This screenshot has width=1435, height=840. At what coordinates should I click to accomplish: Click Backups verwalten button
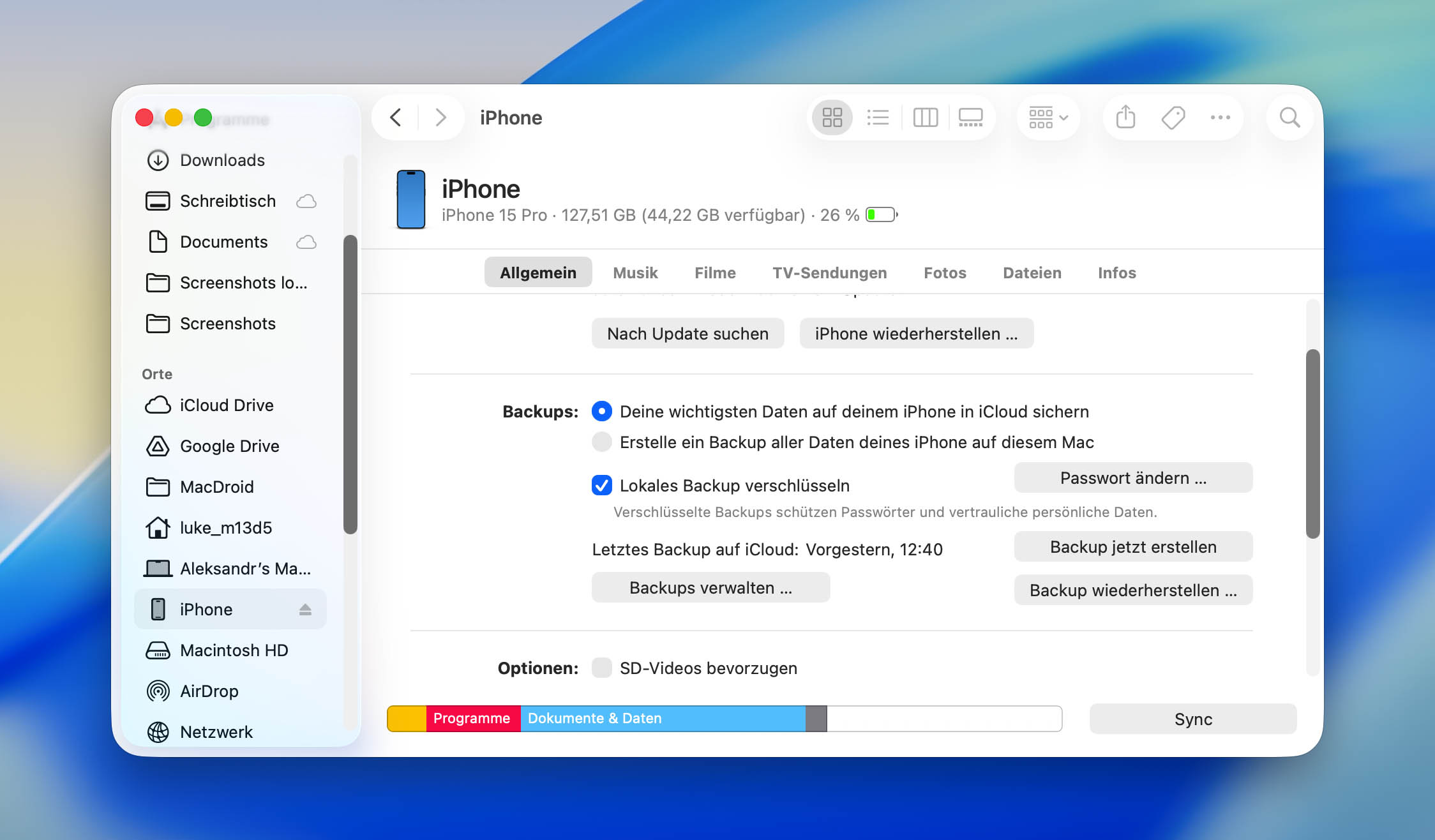[710, 588]
